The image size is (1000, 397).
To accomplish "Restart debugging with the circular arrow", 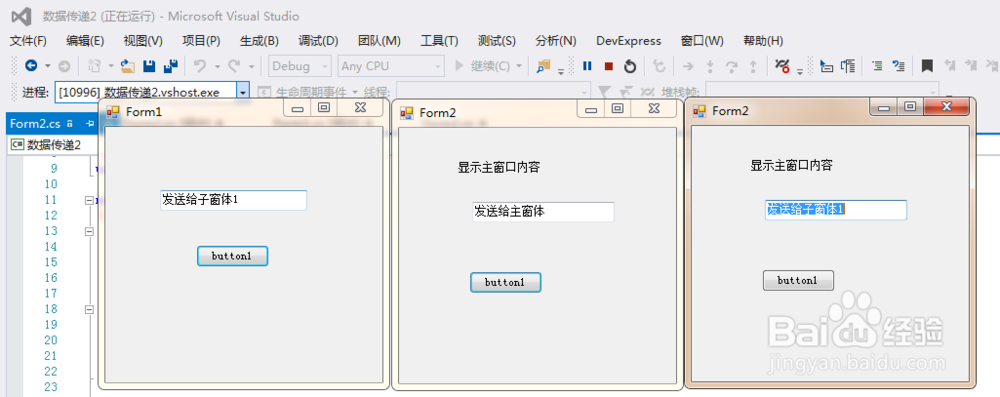I will 630,66.
